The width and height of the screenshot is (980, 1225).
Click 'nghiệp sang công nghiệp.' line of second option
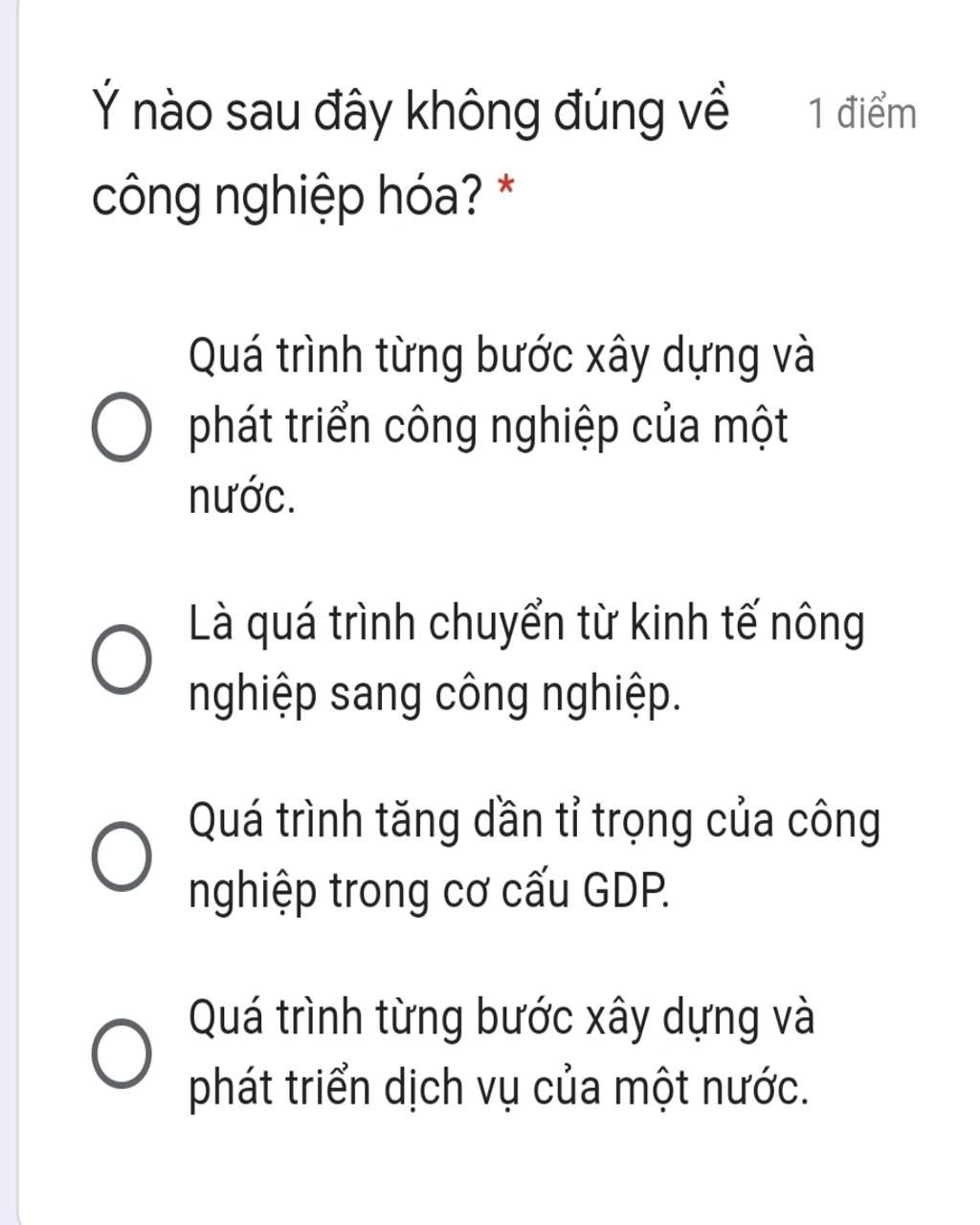coord(435,696)
